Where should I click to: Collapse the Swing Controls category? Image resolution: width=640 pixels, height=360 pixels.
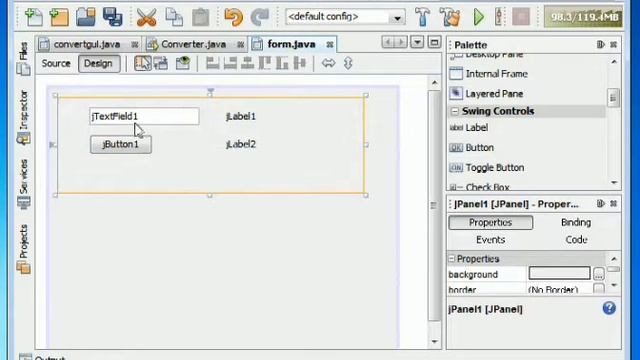click(455, 111)
